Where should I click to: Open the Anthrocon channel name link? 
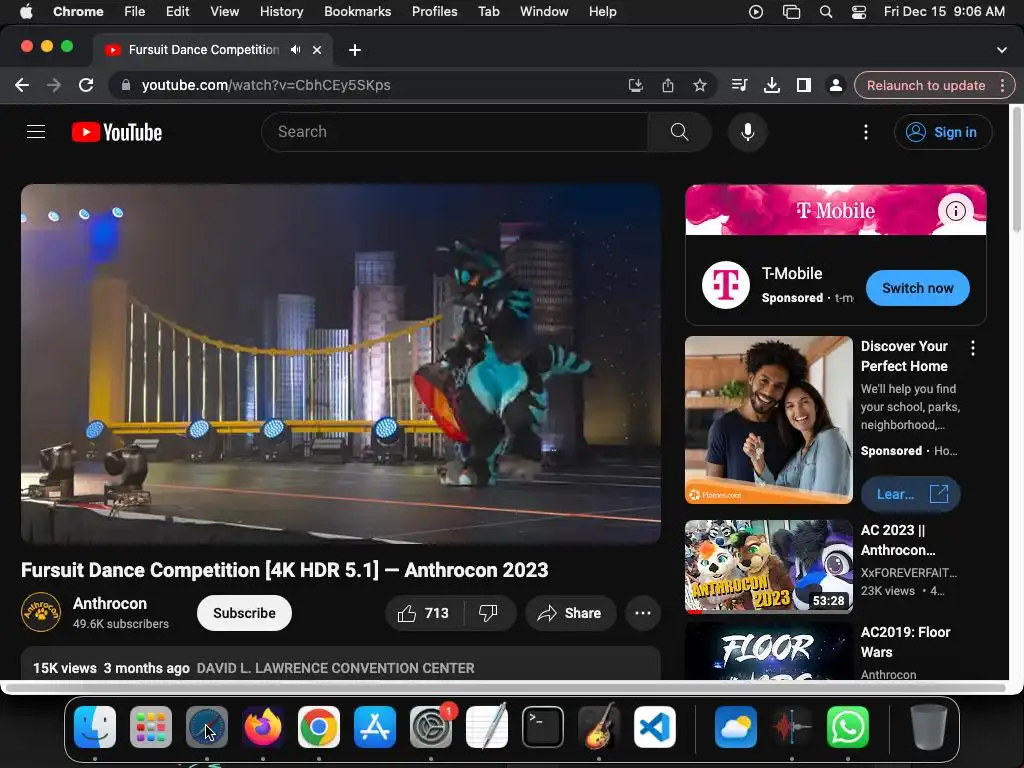(x=110, y=603)
